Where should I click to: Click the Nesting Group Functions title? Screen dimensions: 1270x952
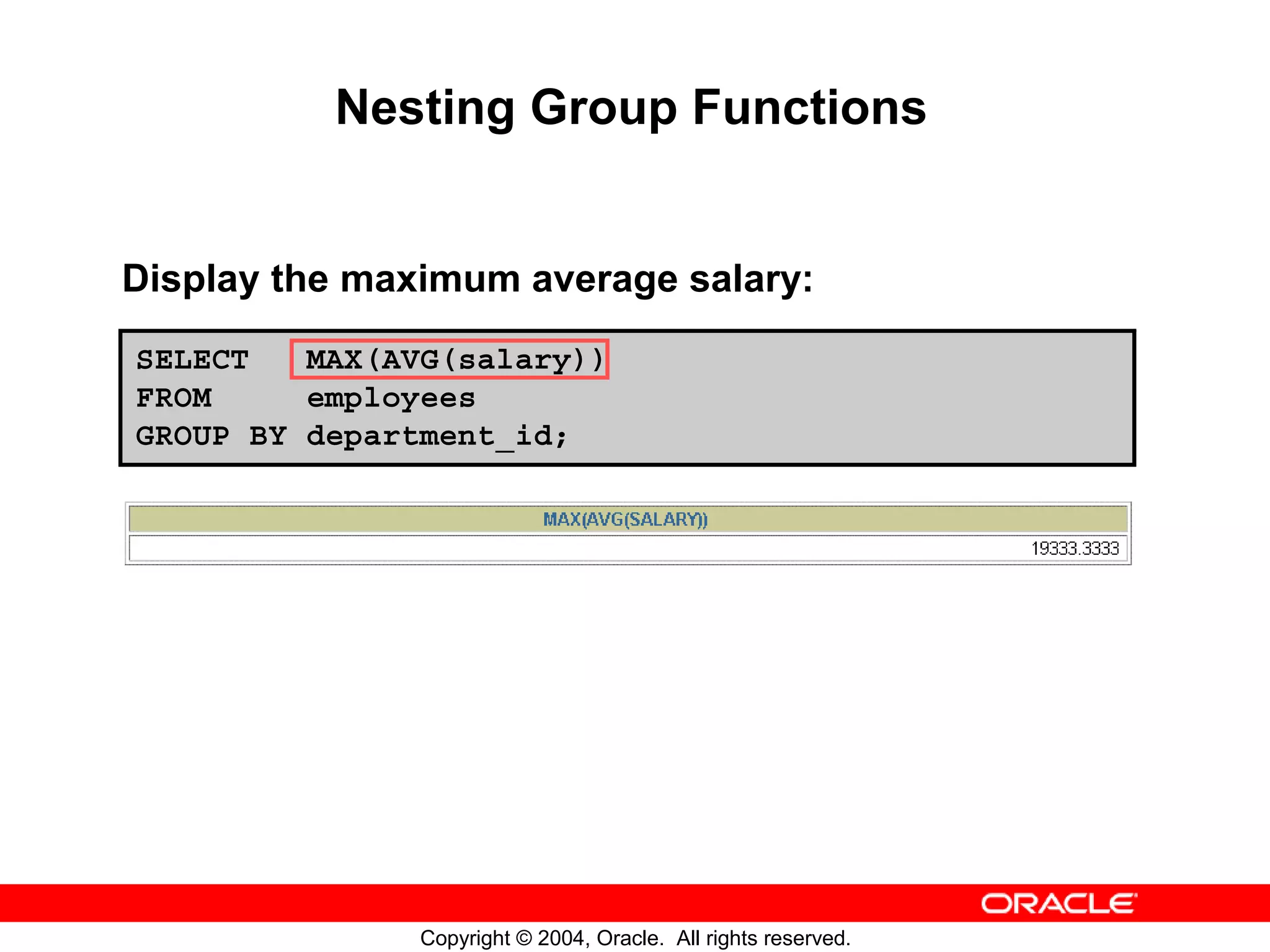click(x=631, y=107)
